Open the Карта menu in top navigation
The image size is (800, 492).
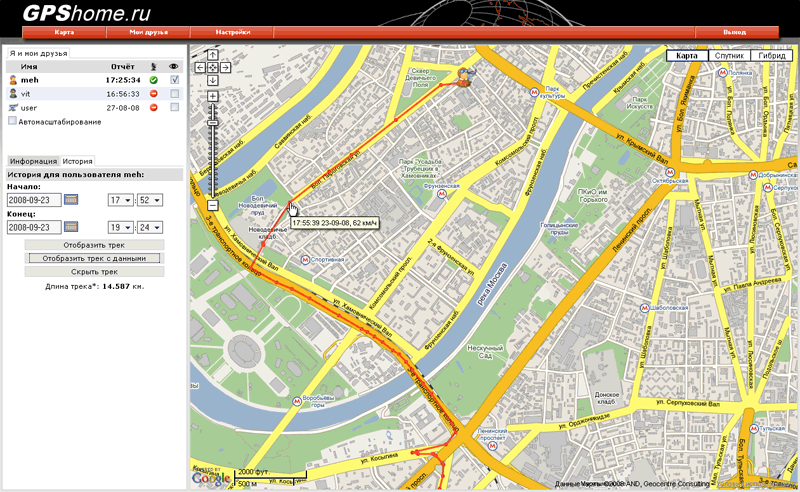(x=64, y=32)
